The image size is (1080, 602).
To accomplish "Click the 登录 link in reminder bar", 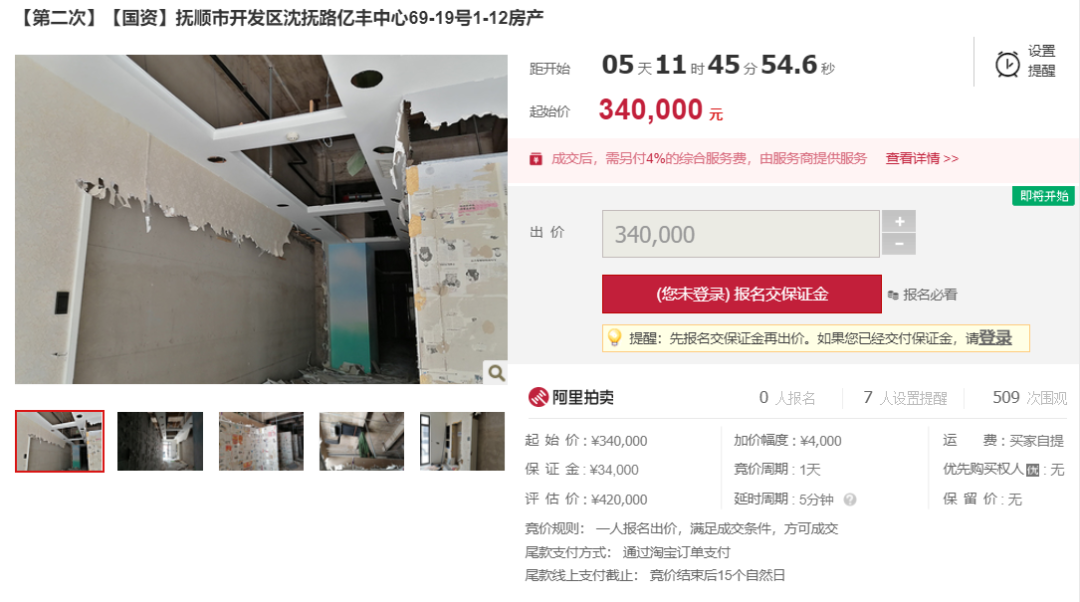I will (995, 338).
